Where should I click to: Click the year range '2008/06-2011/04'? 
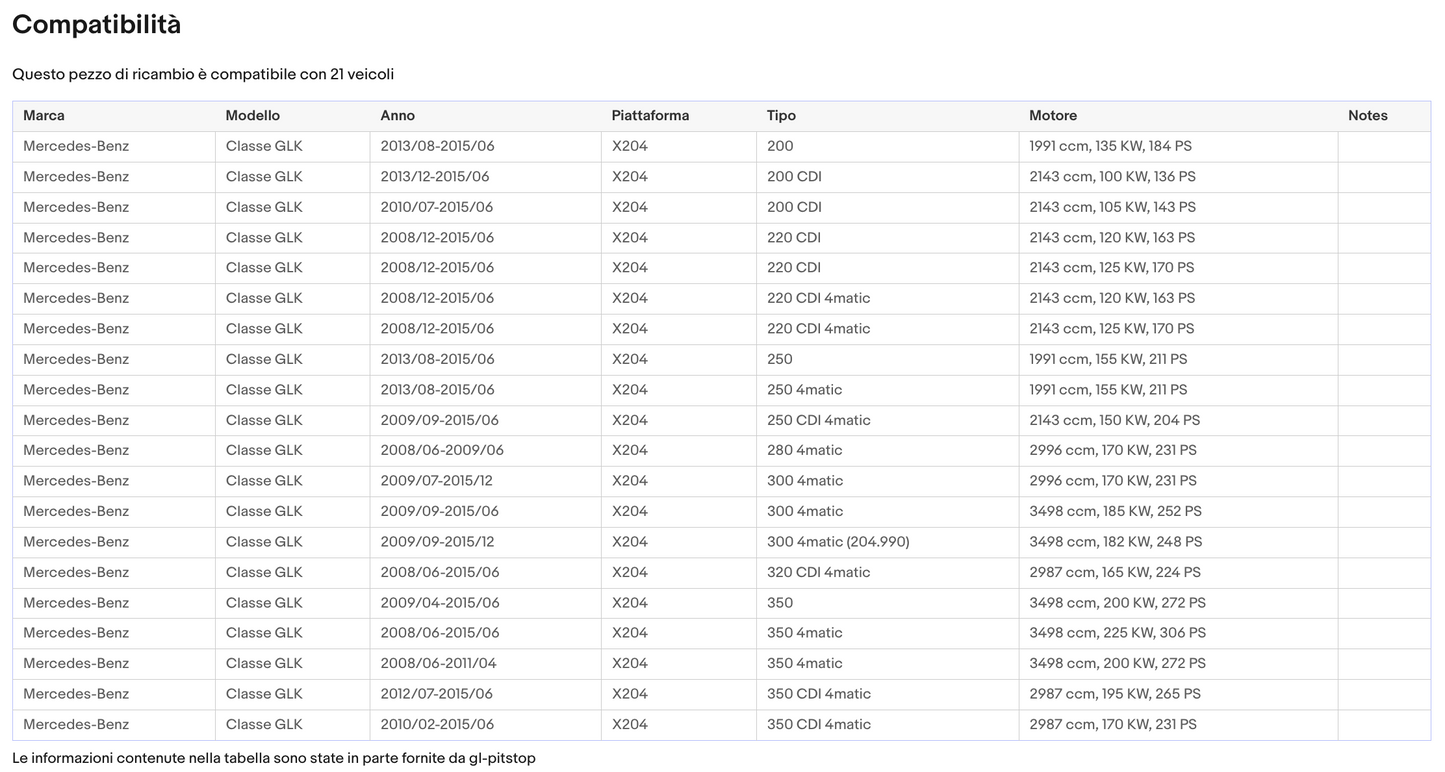(x=439, y=663)
